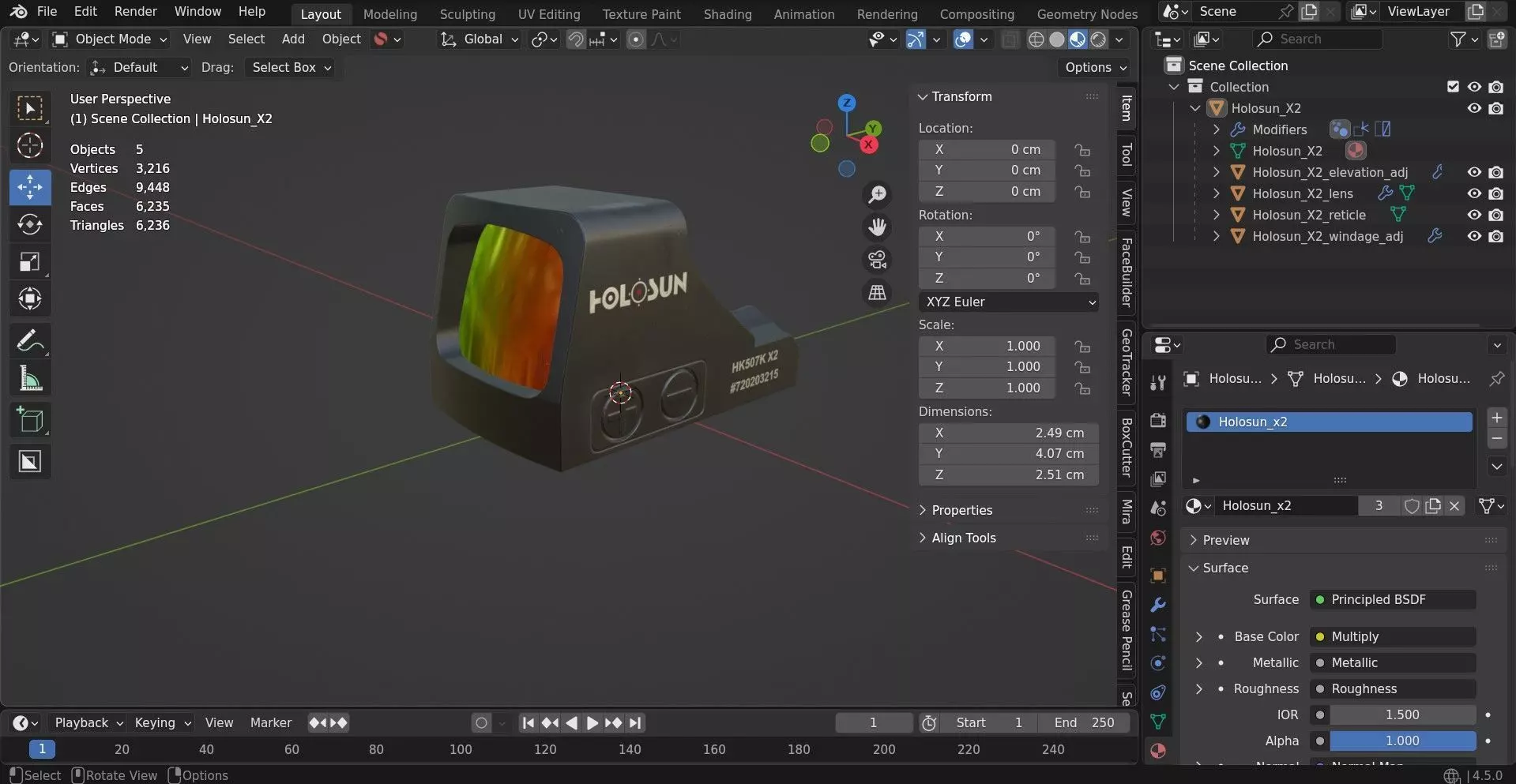Select the Measure tool

30,379
